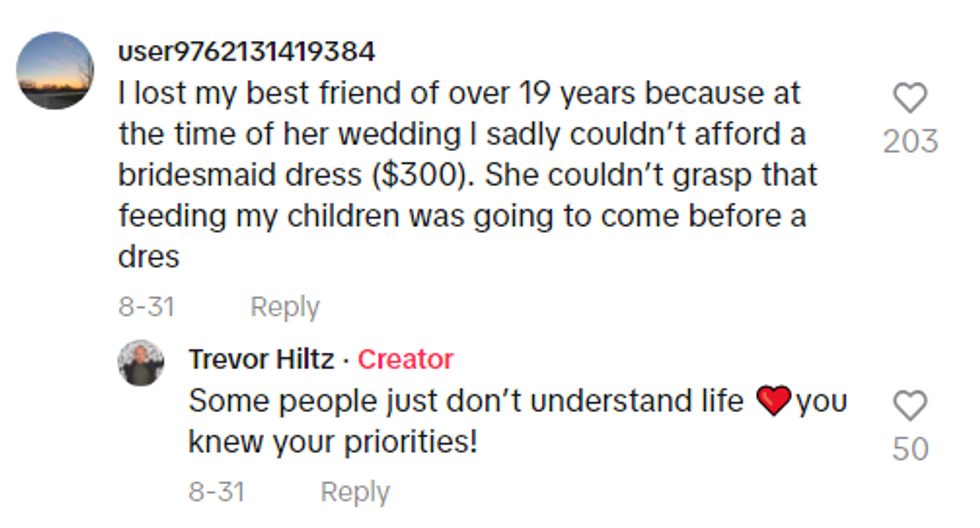
Task: Reply to the bridesmaid dress comment
Action: tap(284, 307)
